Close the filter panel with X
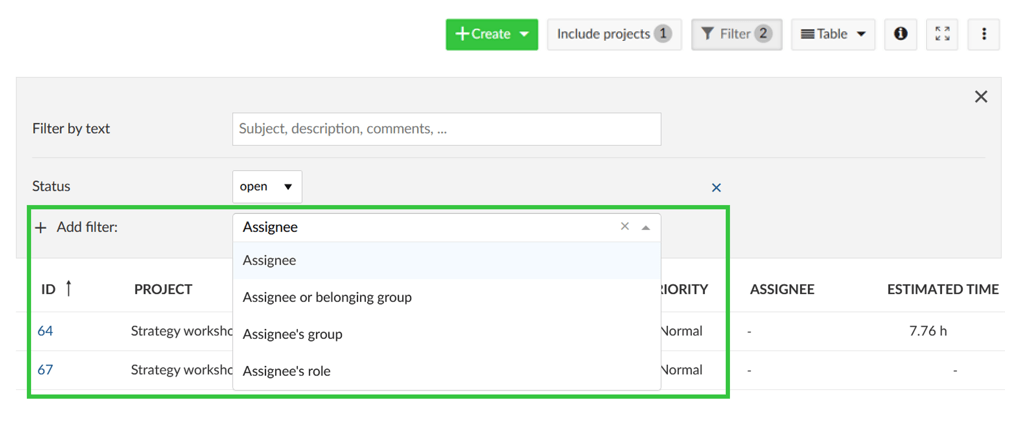This screenshot has width=1025, height=444. click(x=980, y=97)
